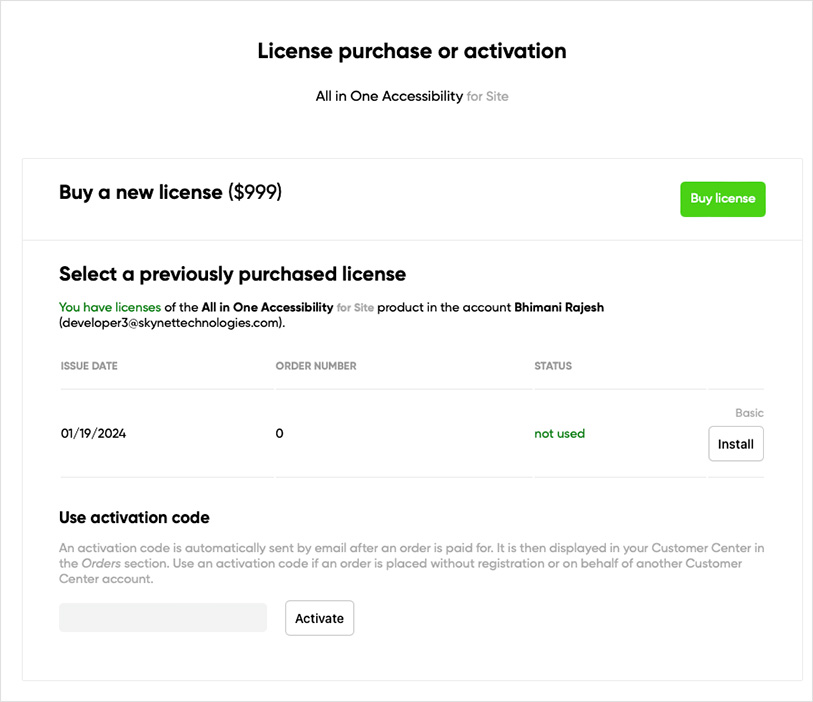Click the 'All in One Accessibility for Site' subtitle

pos(412,96)
